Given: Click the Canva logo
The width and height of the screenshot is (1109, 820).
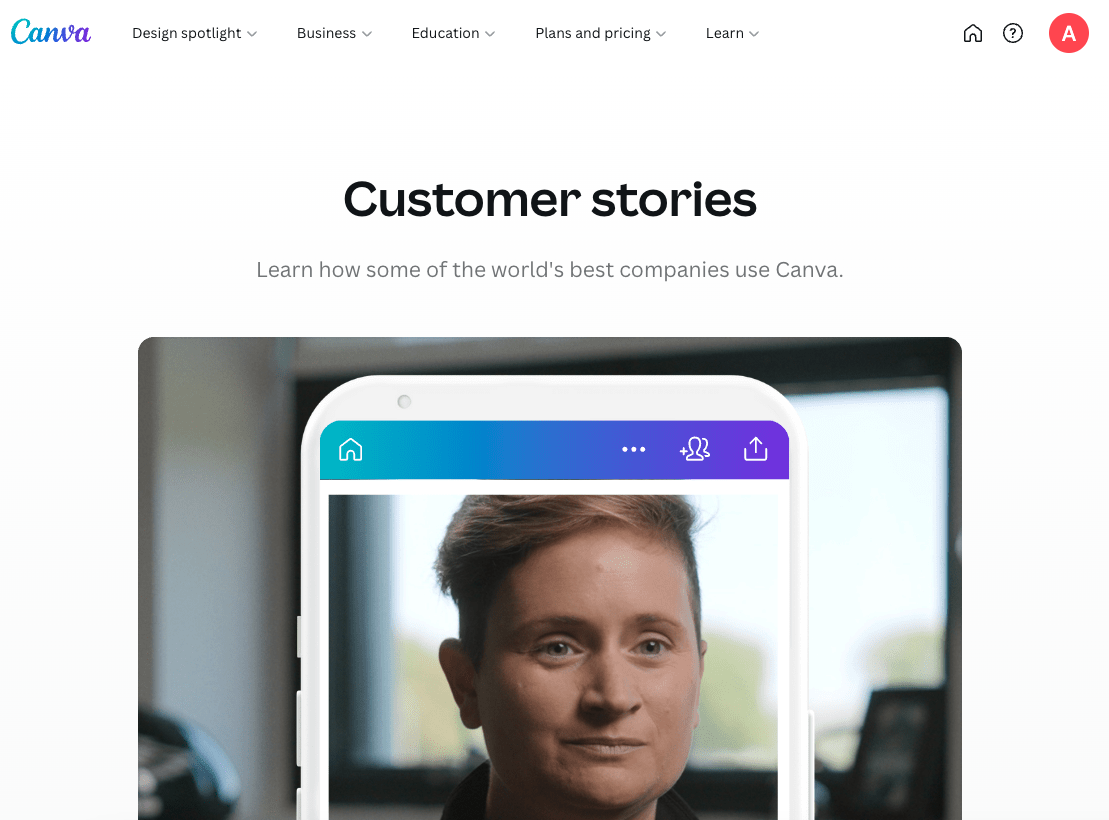Looking at the screenshot, I should (51, 33).
